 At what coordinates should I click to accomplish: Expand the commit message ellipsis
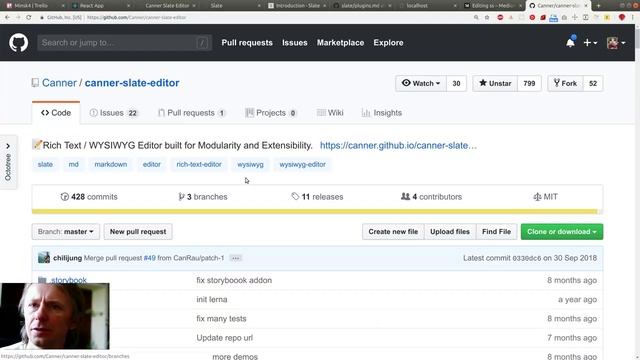point(236,258)
